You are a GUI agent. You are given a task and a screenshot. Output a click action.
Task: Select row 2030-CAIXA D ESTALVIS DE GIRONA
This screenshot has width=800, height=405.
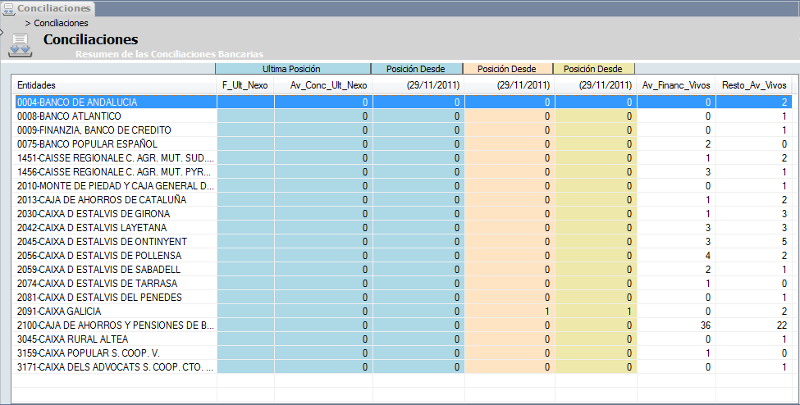point(403,214)
